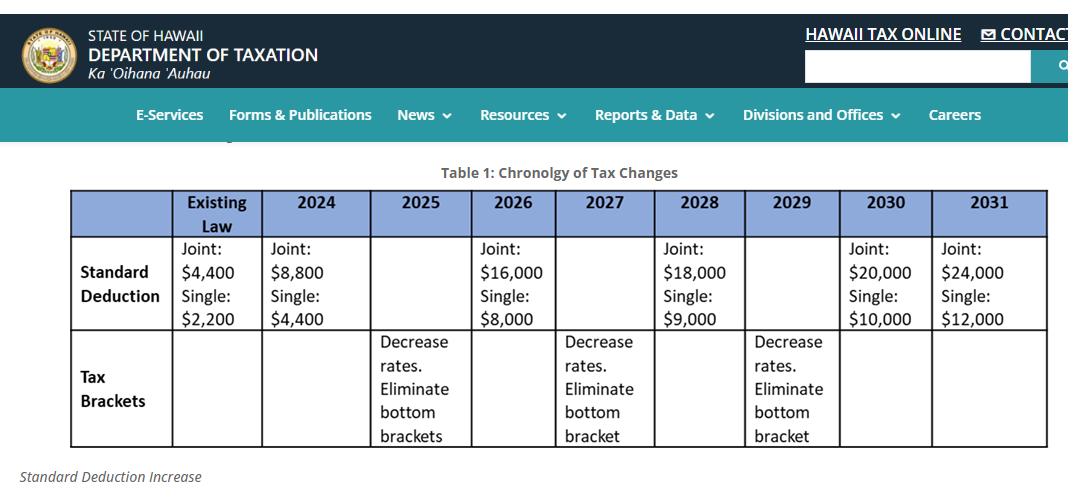The image size is (1068, 486).
Task: Click the Standard Deduction row label
Action: pos(120,284)
